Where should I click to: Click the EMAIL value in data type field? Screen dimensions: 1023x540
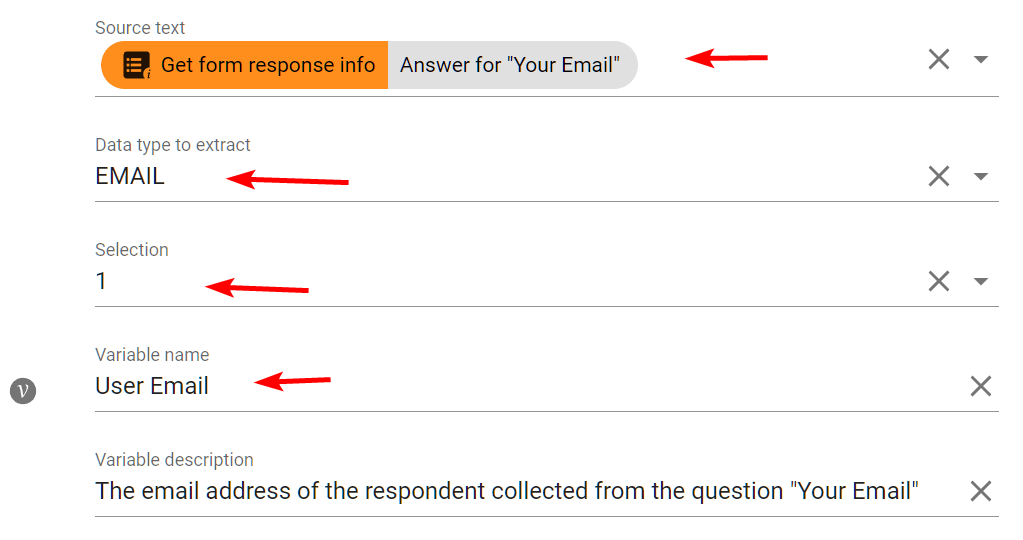click(x=130, y=177)
